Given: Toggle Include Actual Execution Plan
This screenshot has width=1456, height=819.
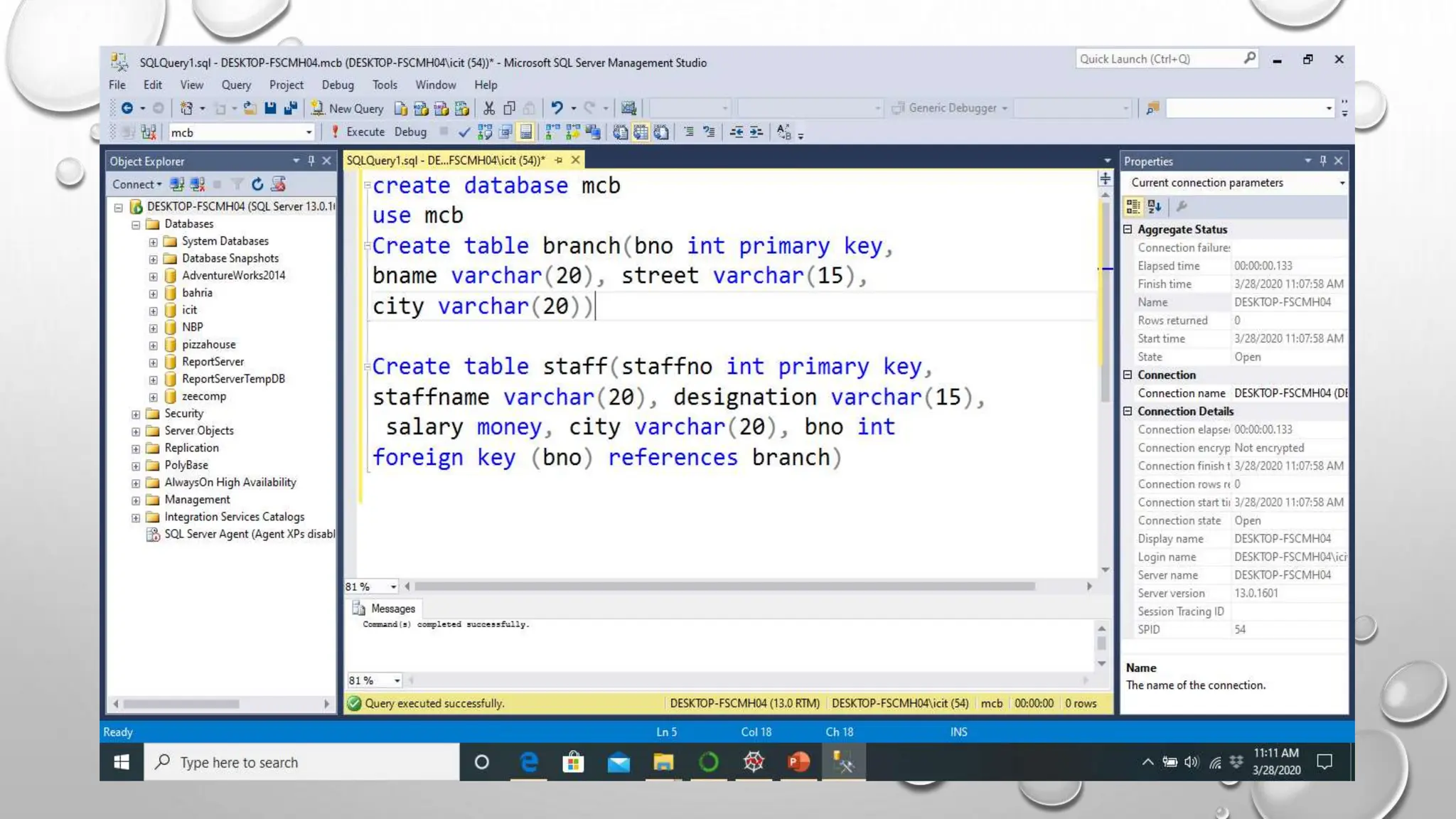Looking at the screenshot, I should (x=552, y=132).
